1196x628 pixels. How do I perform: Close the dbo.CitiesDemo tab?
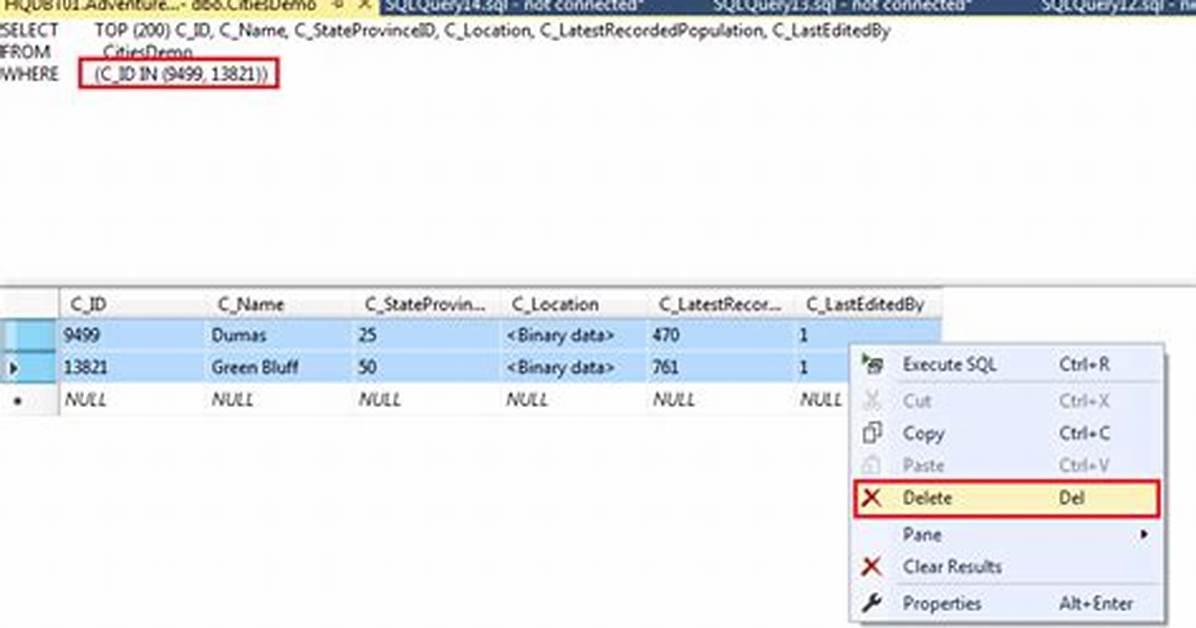pos(365,5)
